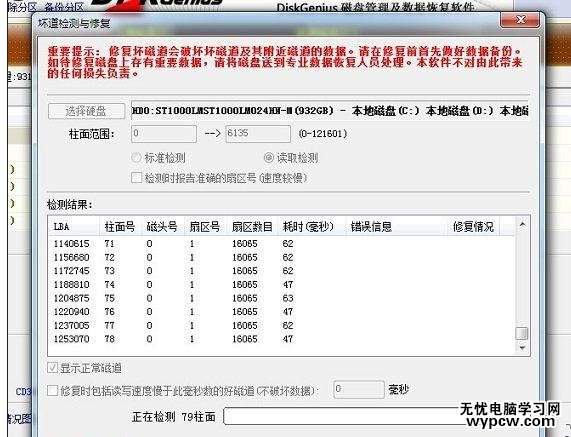
Task: Click the LBA column header
Action: pyautogui.click(x=74, y=227)
